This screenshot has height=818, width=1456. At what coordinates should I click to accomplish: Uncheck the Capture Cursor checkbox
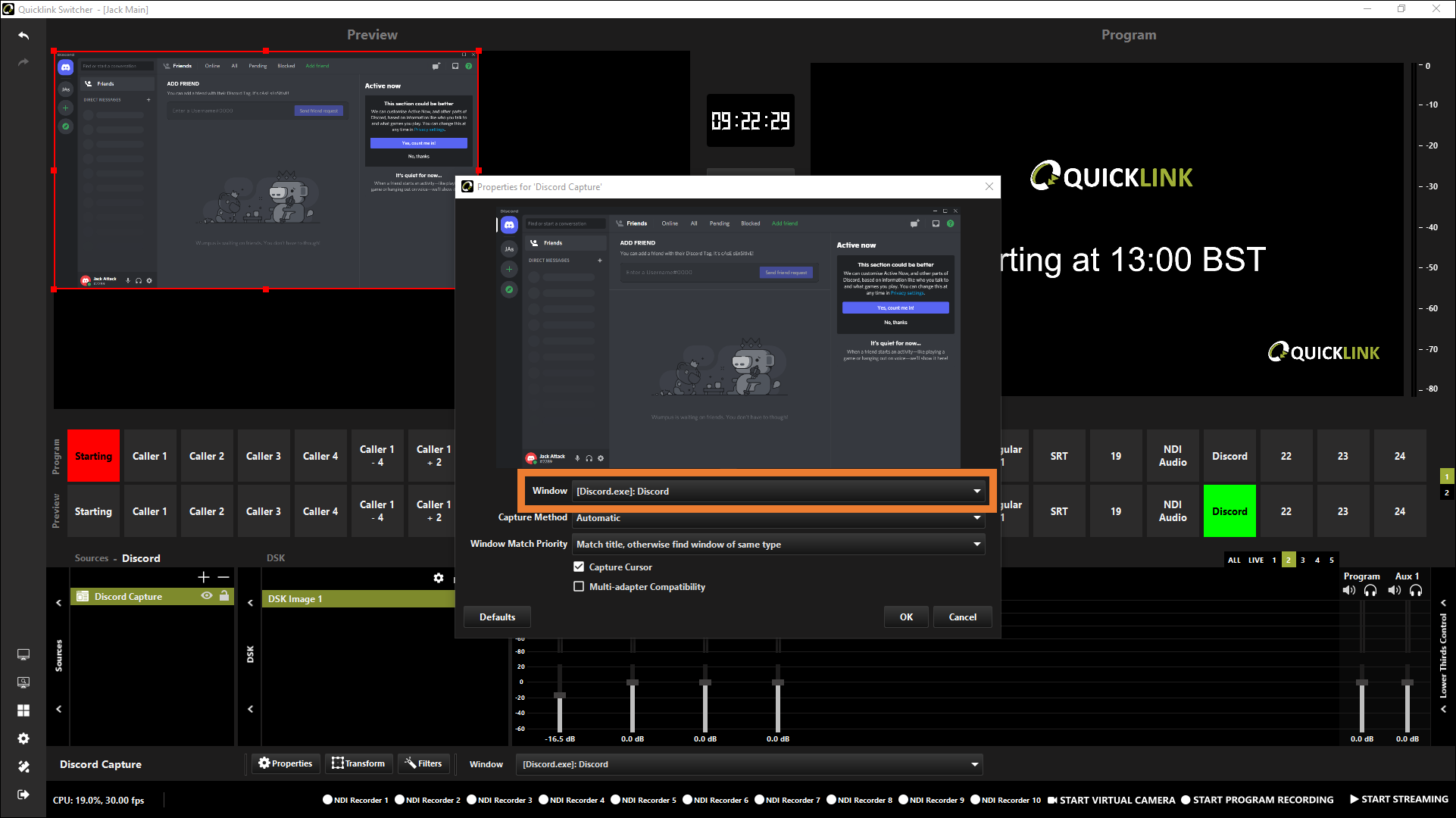tap(579, 567)
